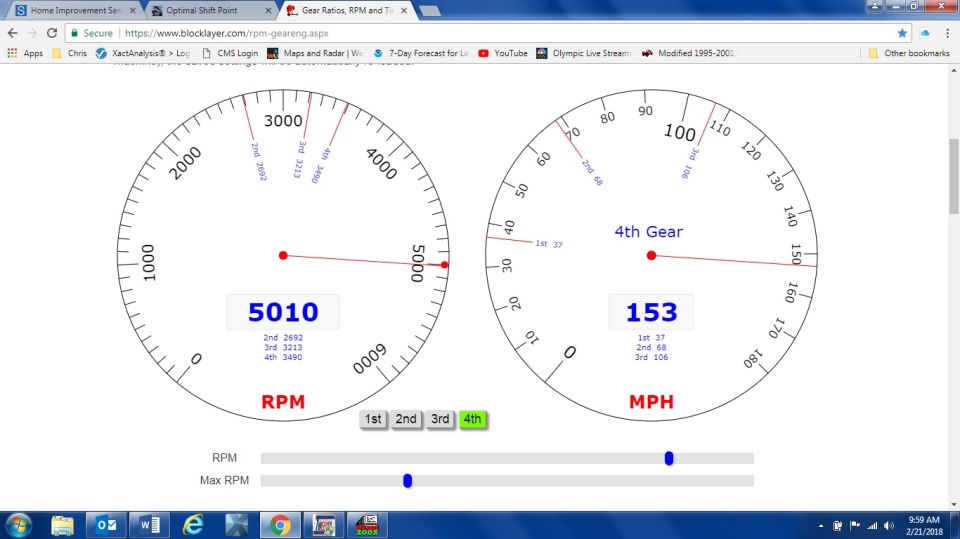Open Outlook from the taskbar
The height and width of the screenshot is (539, 960).
pos(107,526)
